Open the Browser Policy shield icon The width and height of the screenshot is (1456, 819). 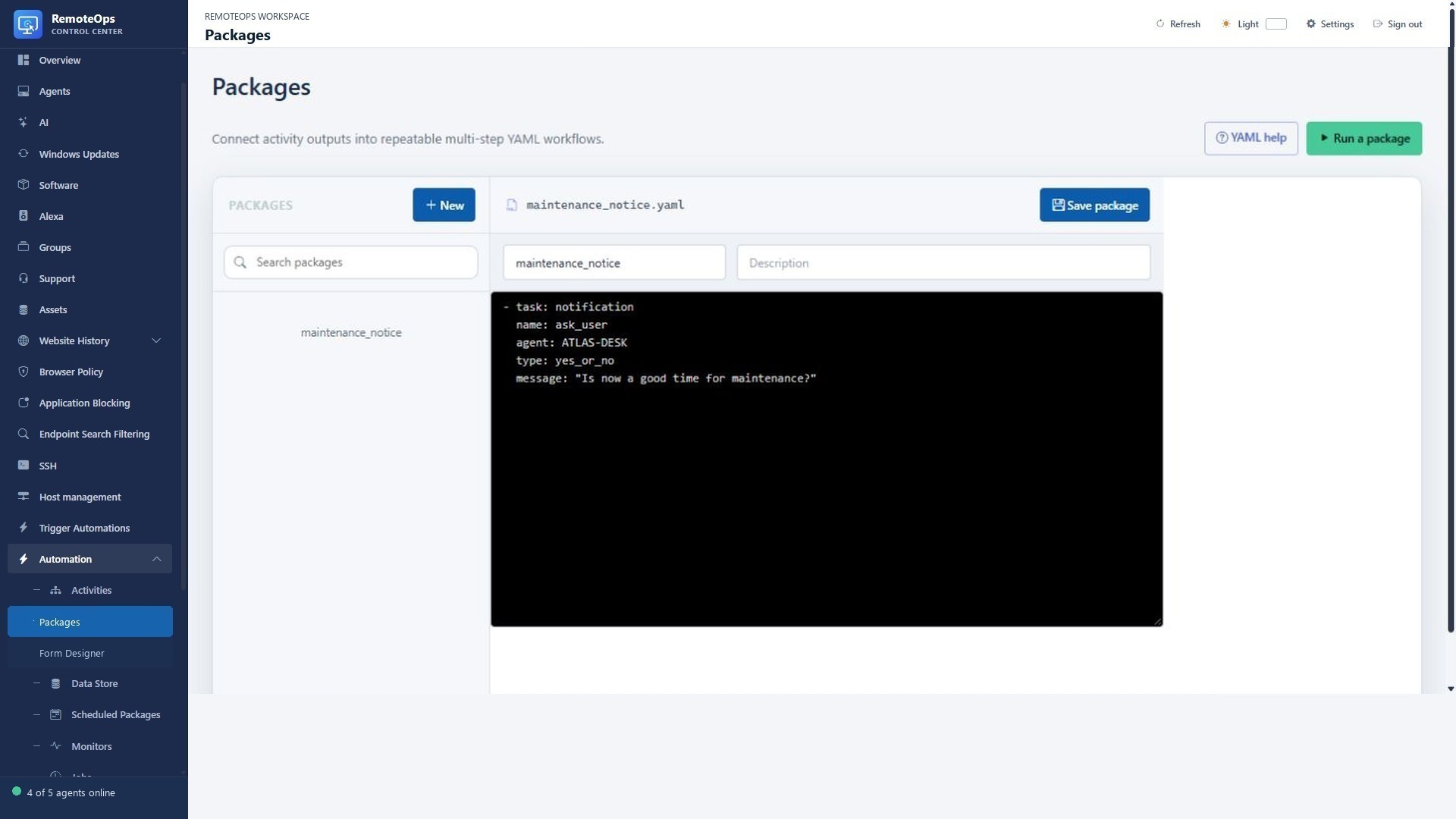24,372
